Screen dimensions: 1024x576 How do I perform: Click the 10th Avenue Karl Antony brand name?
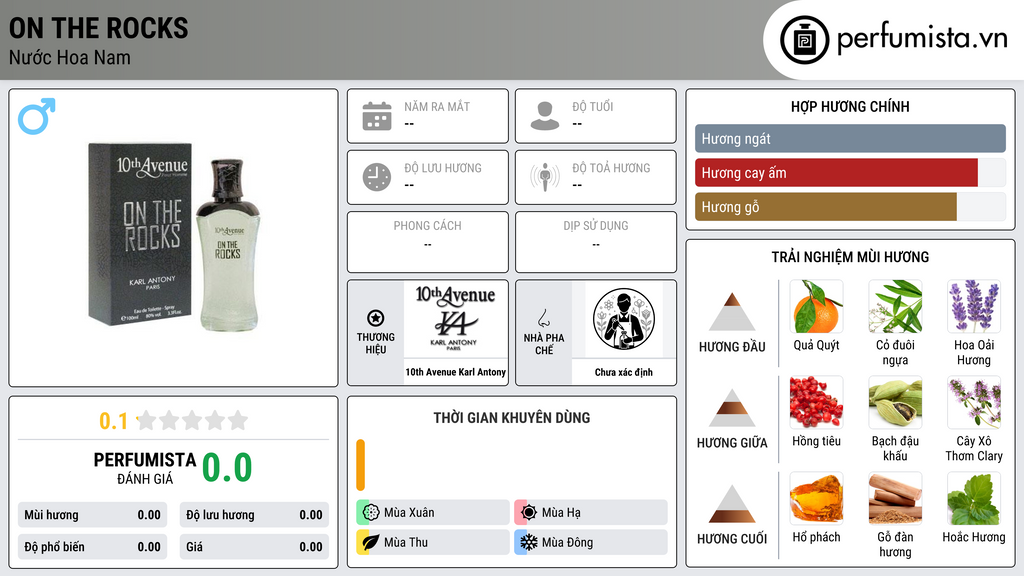(x=456, y=372)
